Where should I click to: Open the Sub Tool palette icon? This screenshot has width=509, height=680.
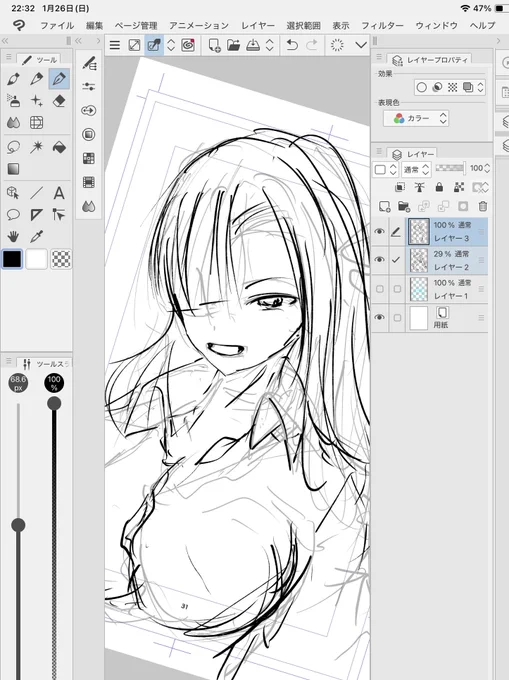(x=89, y=63)
